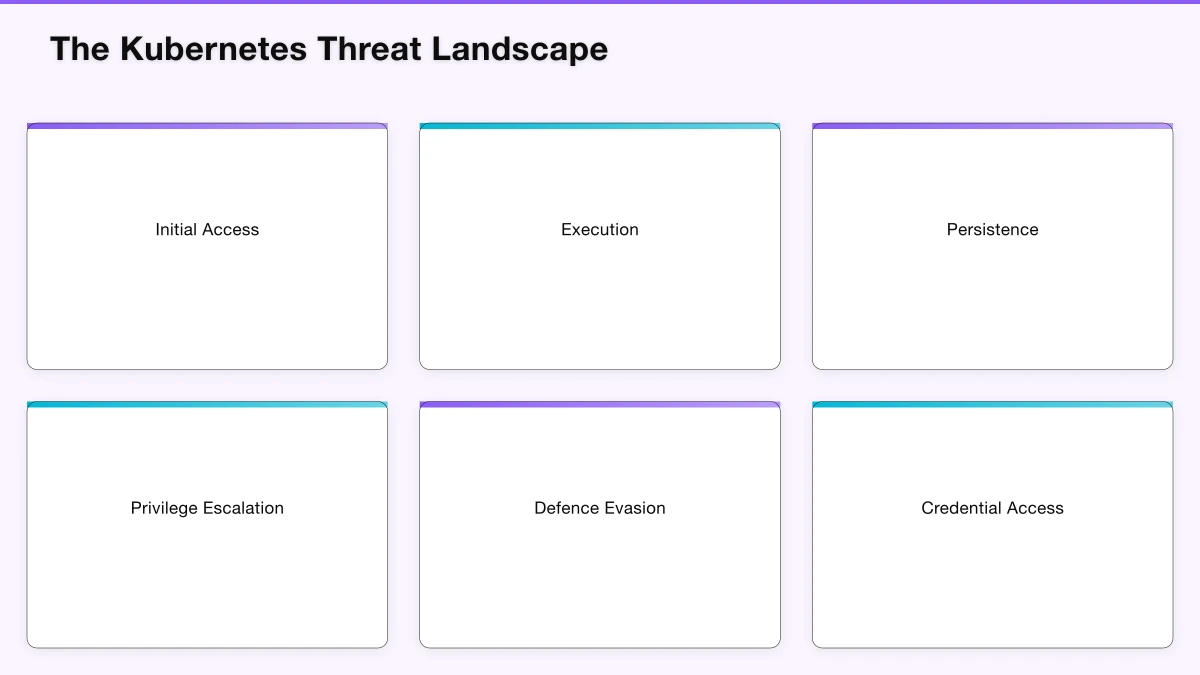
Task: Click the purple accent bar atop Persistence card
Action: coord(992,126)
